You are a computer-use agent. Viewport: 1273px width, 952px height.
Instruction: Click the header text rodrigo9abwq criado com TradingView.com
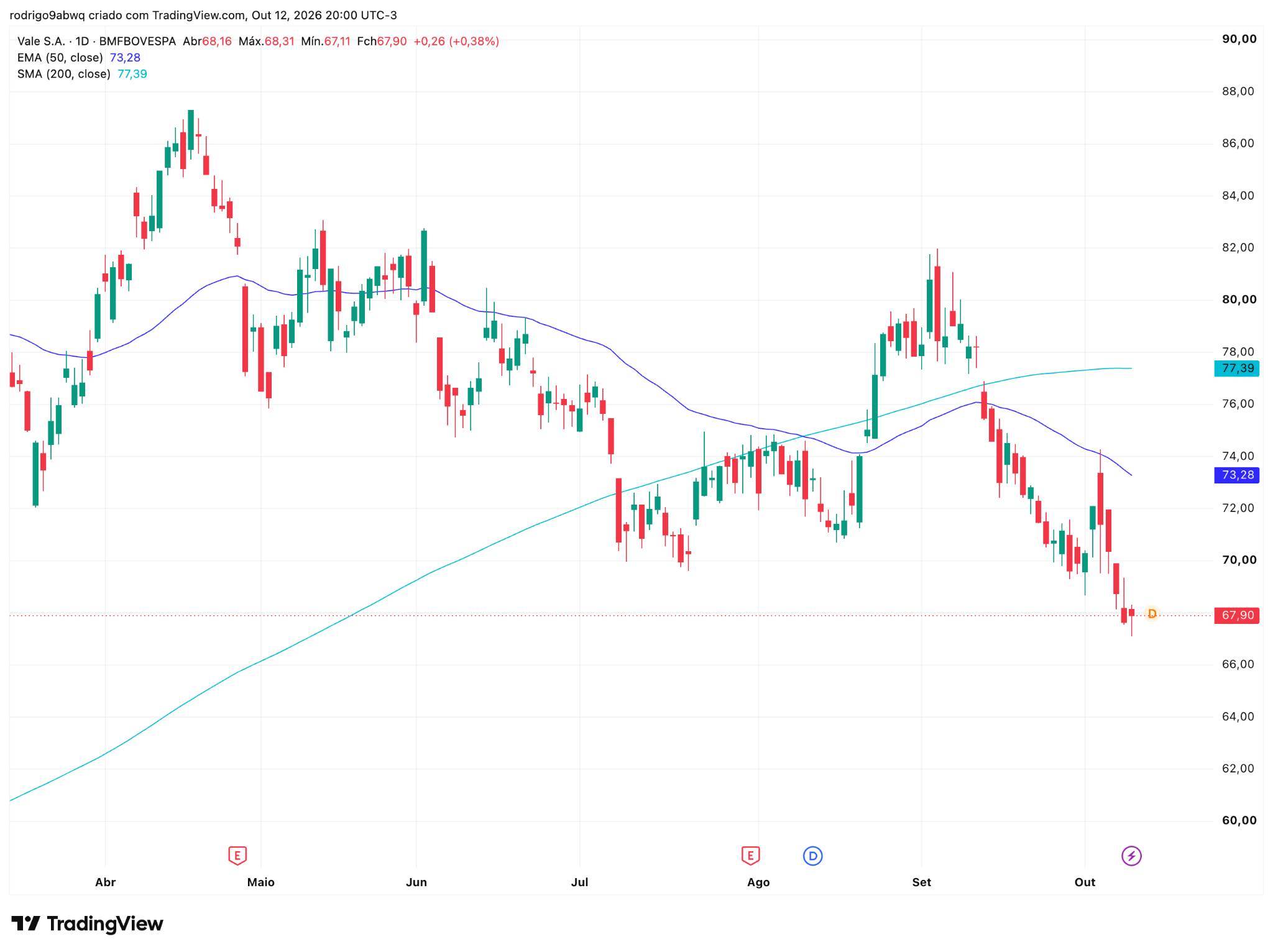127,15
